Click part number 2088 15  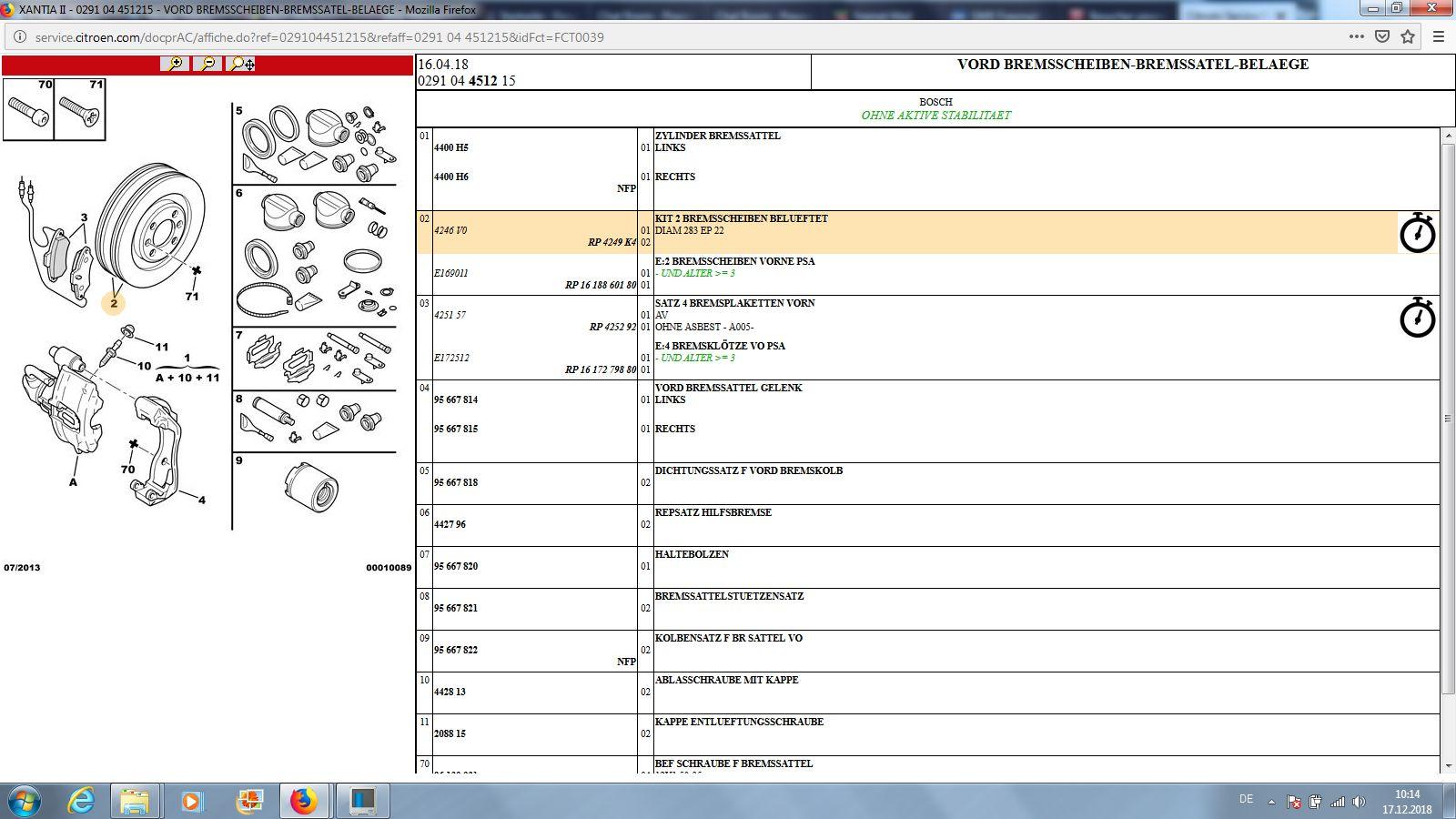450,733
